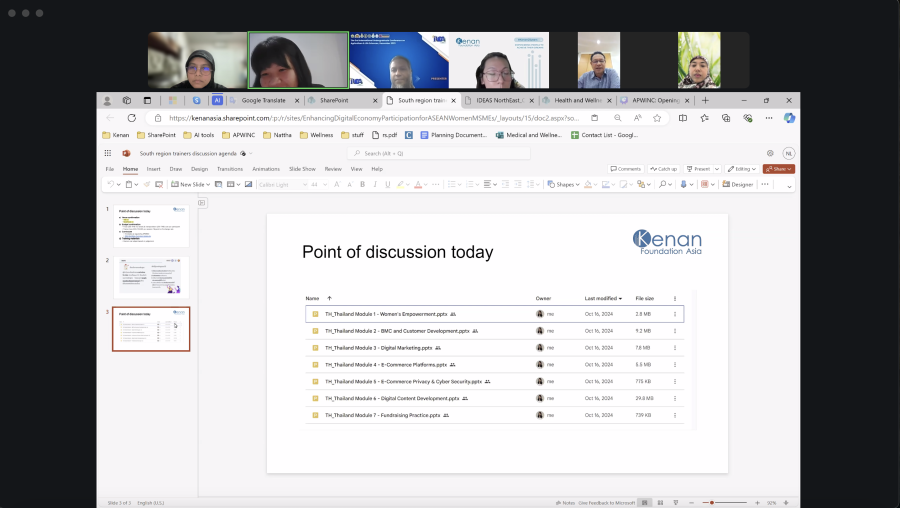The height and width of the screenshot is (508, 900).
Task: Fit slide to window icon
Action: (x=786, y=502)
